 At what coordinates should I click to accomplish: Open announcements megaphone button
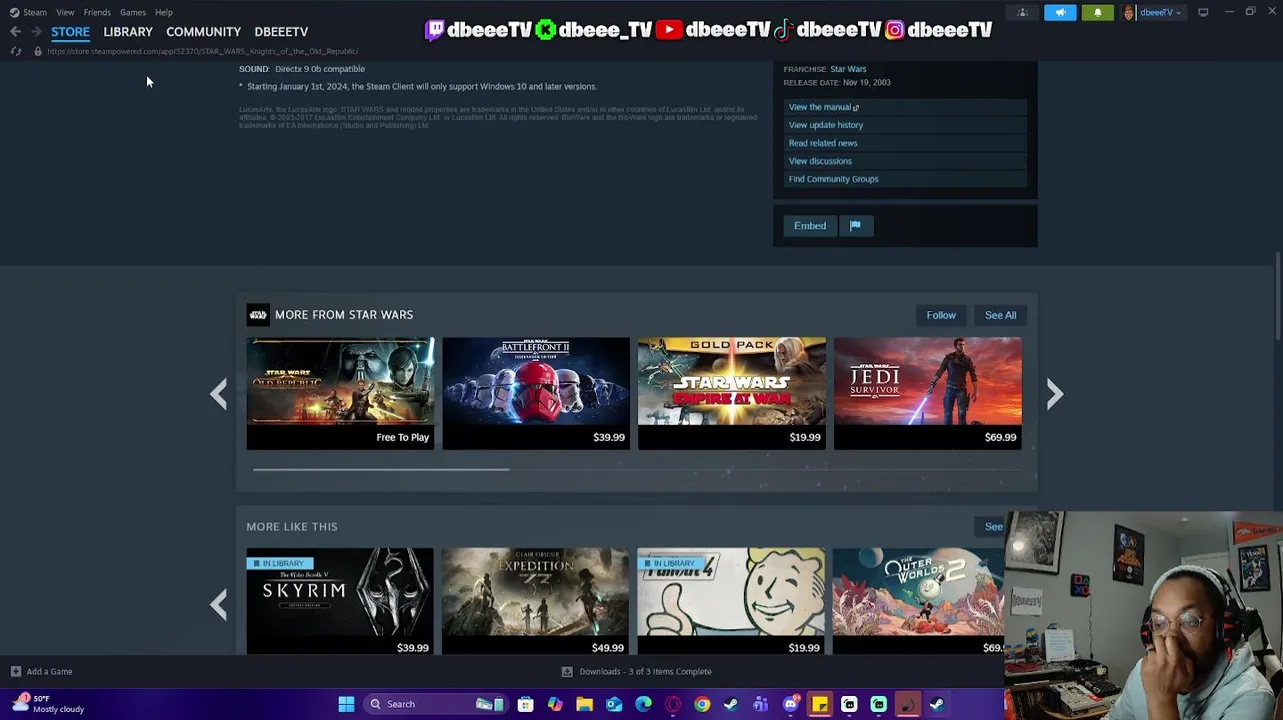pos(1060,12)
